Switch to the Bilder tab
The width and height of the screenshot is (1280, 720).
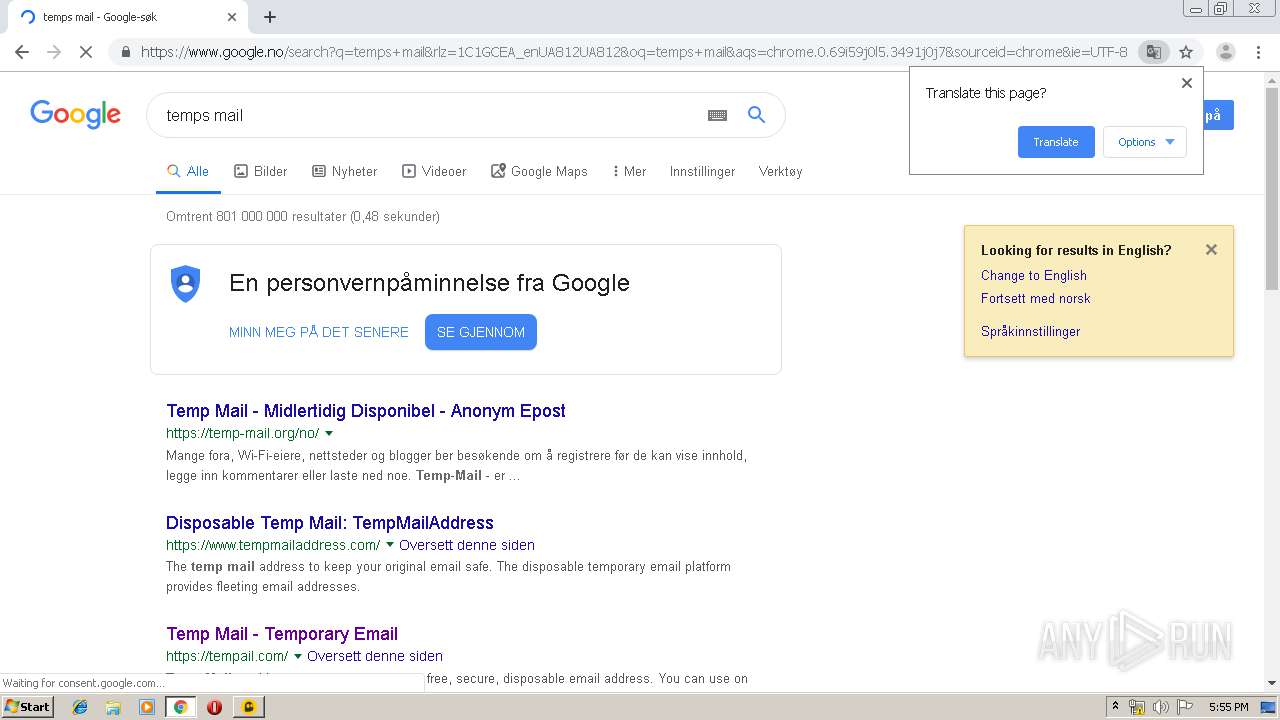coord(261,171)
